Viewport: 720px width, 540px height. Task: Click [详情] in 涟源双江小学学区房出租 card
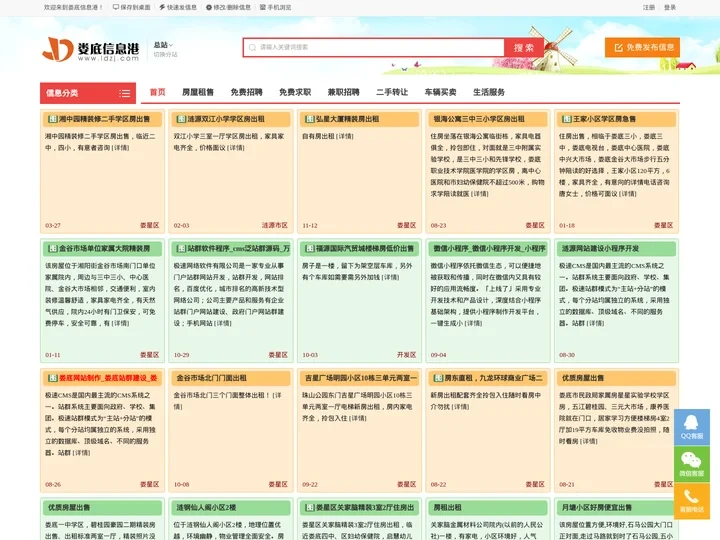pyautogui.click(x=236, y=148)
